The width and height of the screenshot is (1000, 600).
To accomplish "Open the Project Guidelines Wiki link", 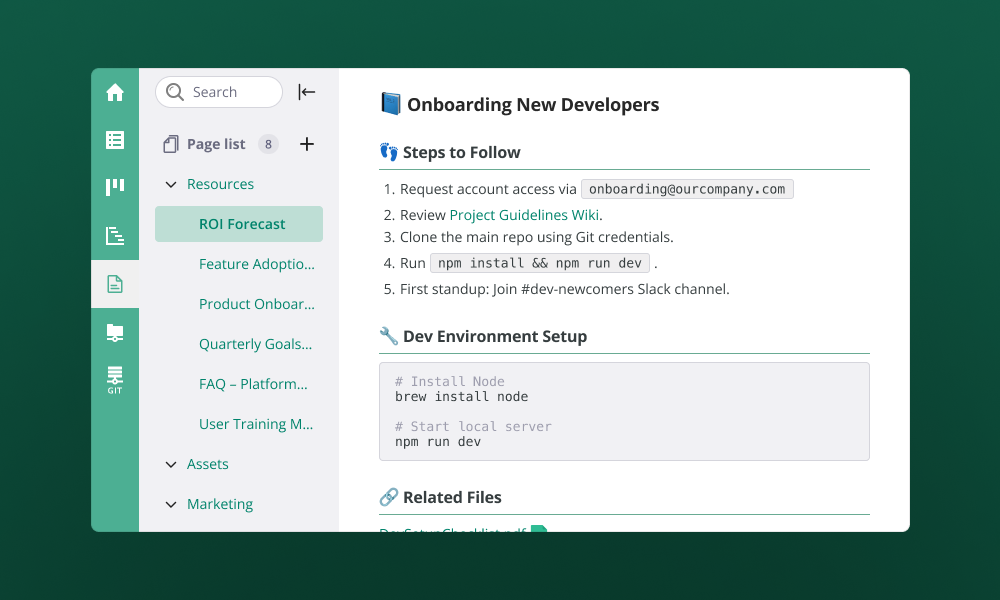I will click(524, 215).
